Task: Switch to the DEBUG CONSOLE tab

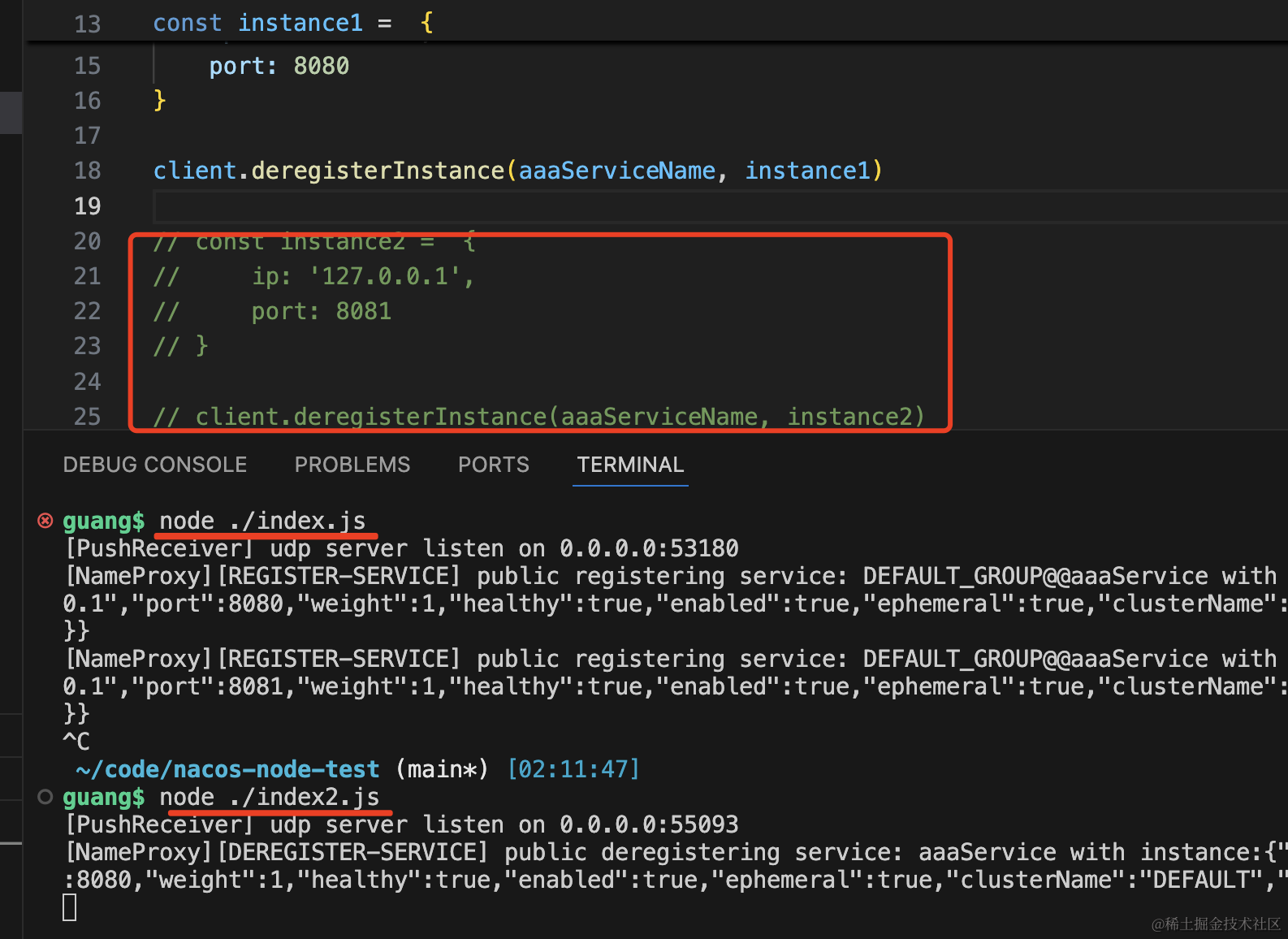Action: point(154,465)
